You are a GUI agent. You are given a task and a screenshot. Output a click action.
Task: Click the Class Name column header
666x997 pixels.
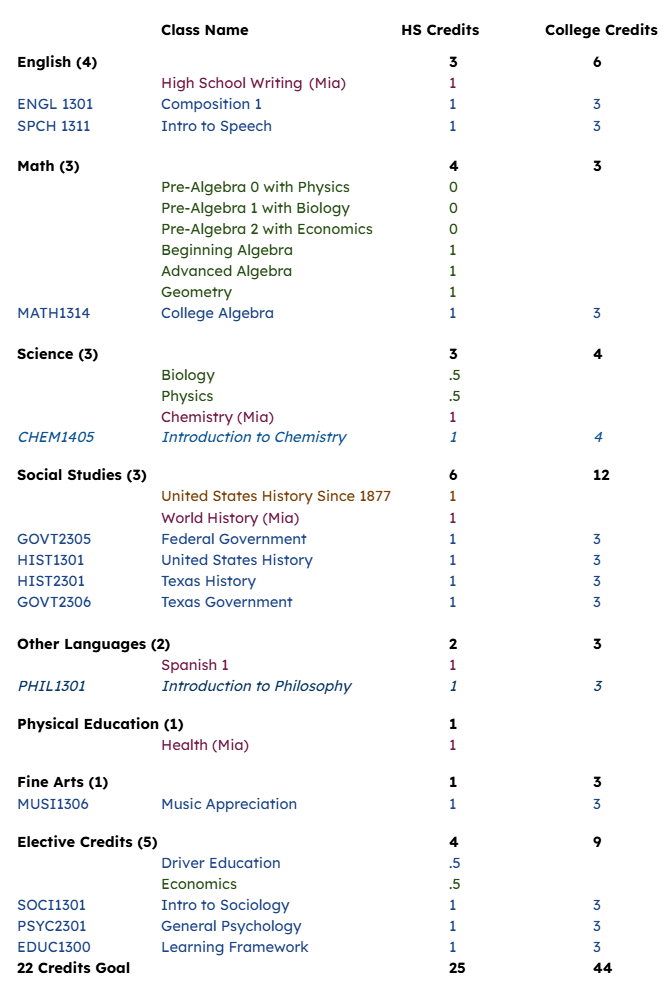point(205,30)
